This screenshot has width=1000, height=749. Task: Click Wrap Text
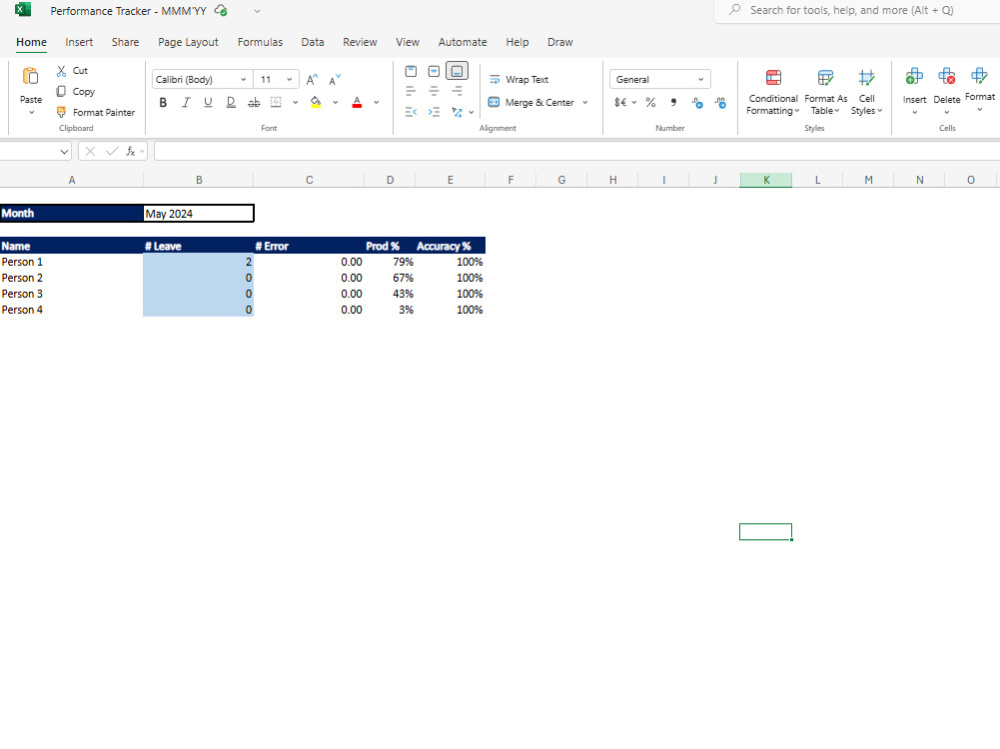(x=518, y=80)
